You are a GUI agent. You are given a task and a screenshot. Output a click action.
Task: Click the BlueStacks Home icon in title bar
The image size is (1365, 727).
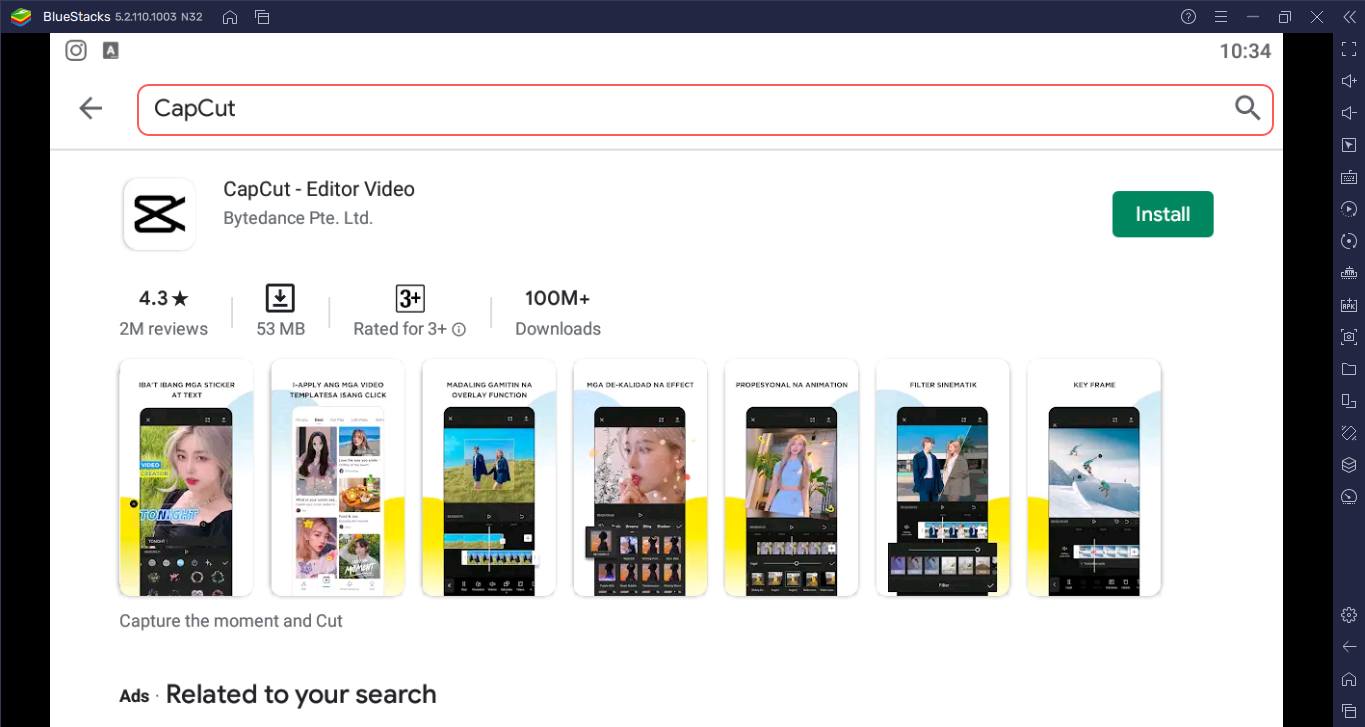pos(230,16)
